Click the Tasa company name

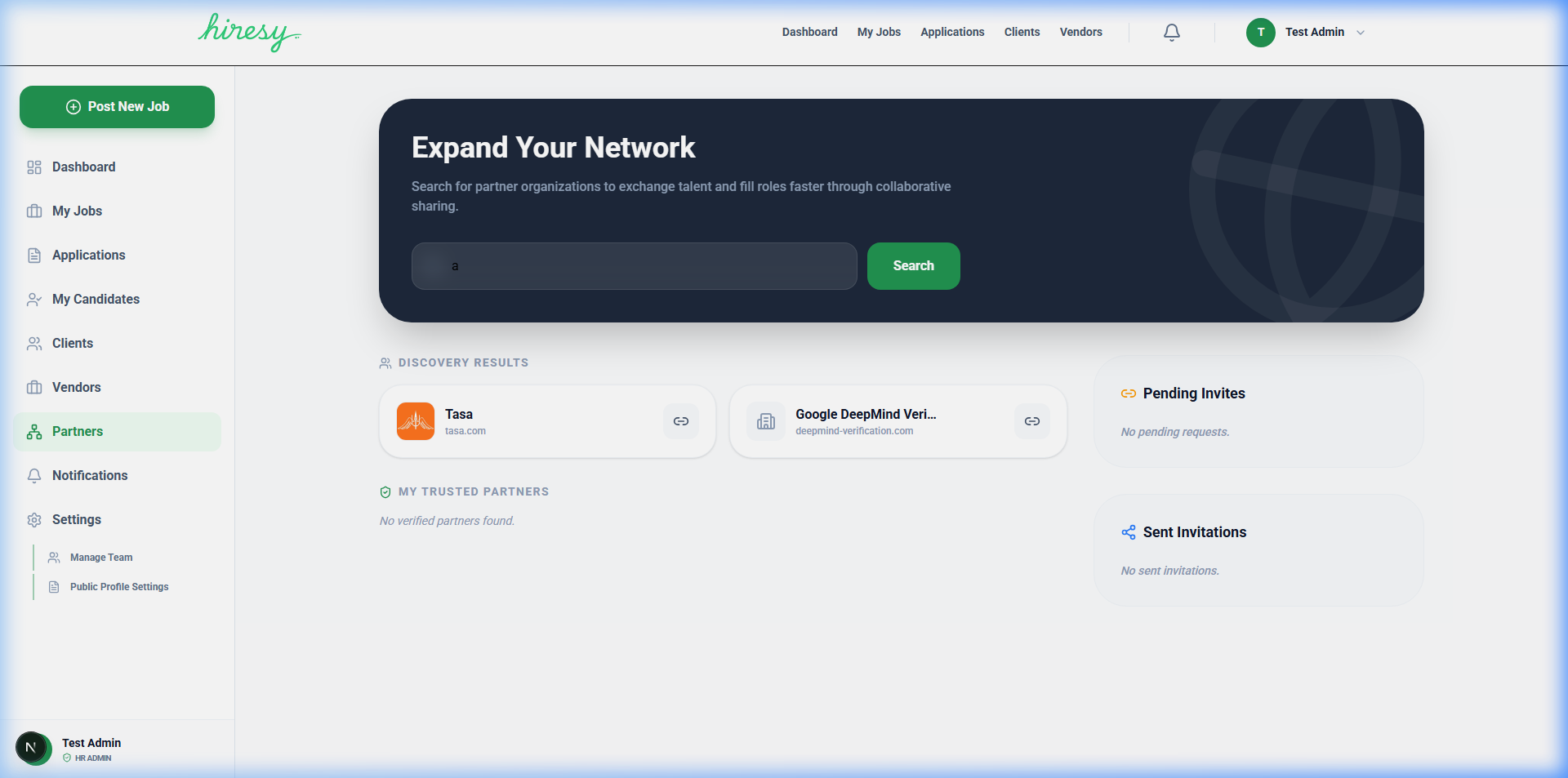(x=459, y=414)
